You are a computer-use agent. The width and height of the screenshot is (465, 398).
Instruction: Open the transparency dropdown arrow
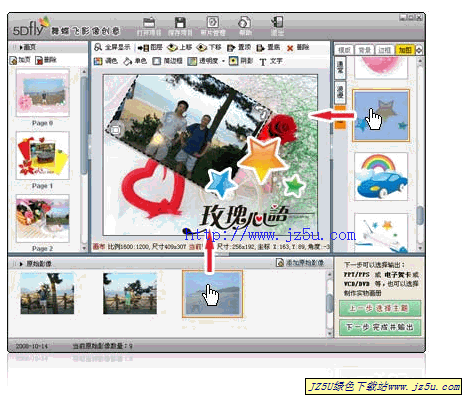coord(223,61)
